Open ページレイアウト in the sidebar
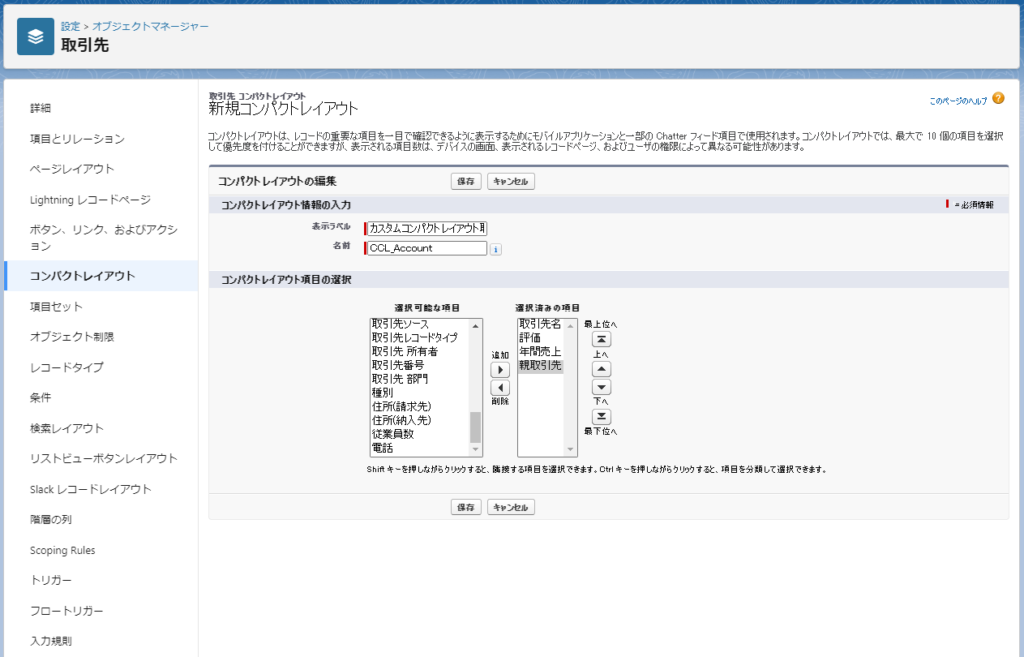Screen dimensions: 1024x657 72,169
